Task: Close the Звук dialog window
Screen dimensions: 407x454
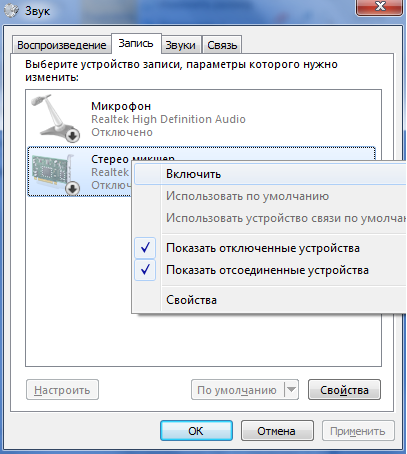Action: tap(379, 7)
